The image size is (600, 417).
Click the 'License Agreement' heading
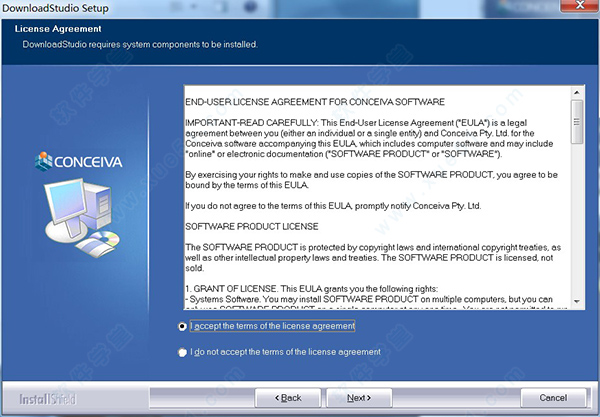pyautogui.click(x=58, y=29)
